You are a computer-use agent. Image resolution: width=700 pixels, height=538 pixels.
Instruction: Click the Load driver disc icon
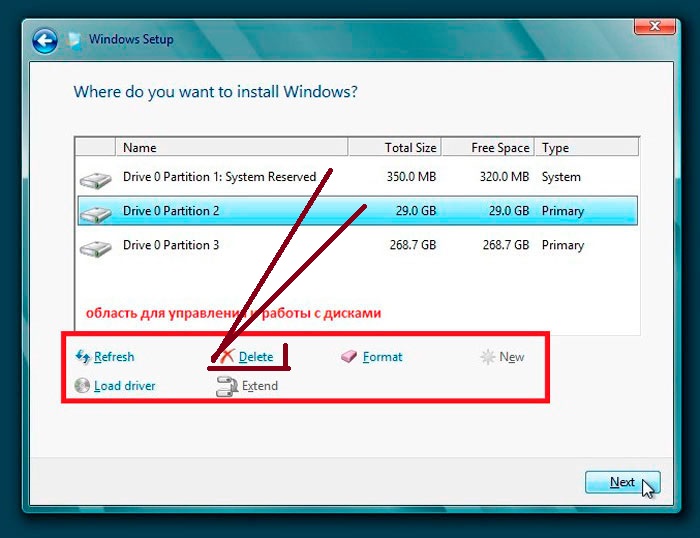(82, 385)
